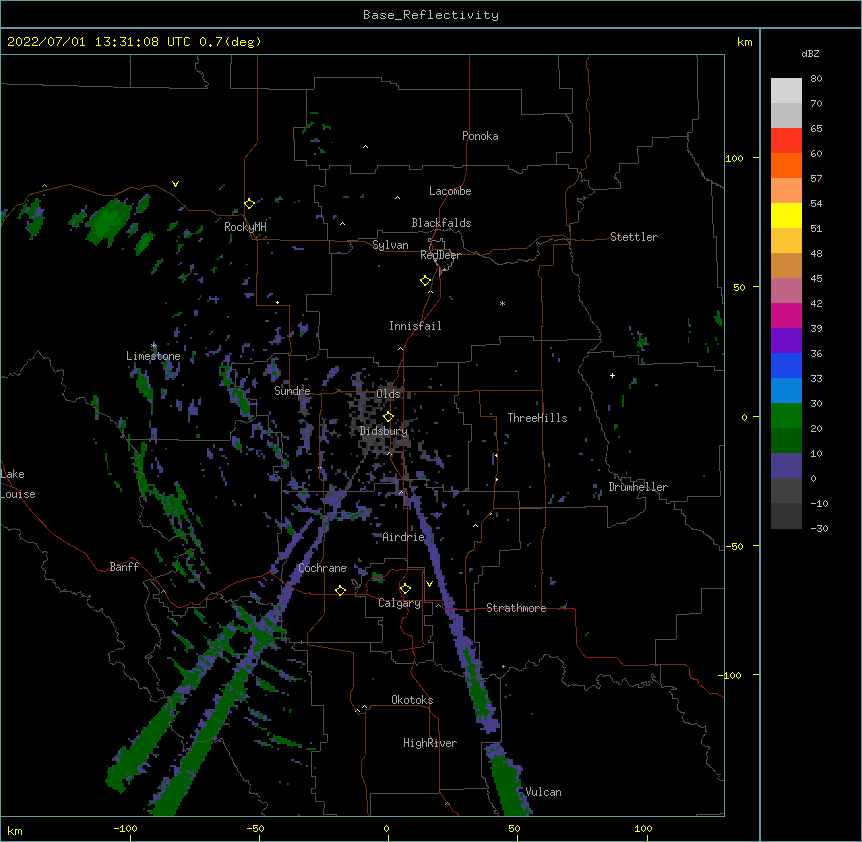This screenshot has height=842, width=862.
Task: Select the 65 dBZ gray legend swatch
Action: coord(786,115)
